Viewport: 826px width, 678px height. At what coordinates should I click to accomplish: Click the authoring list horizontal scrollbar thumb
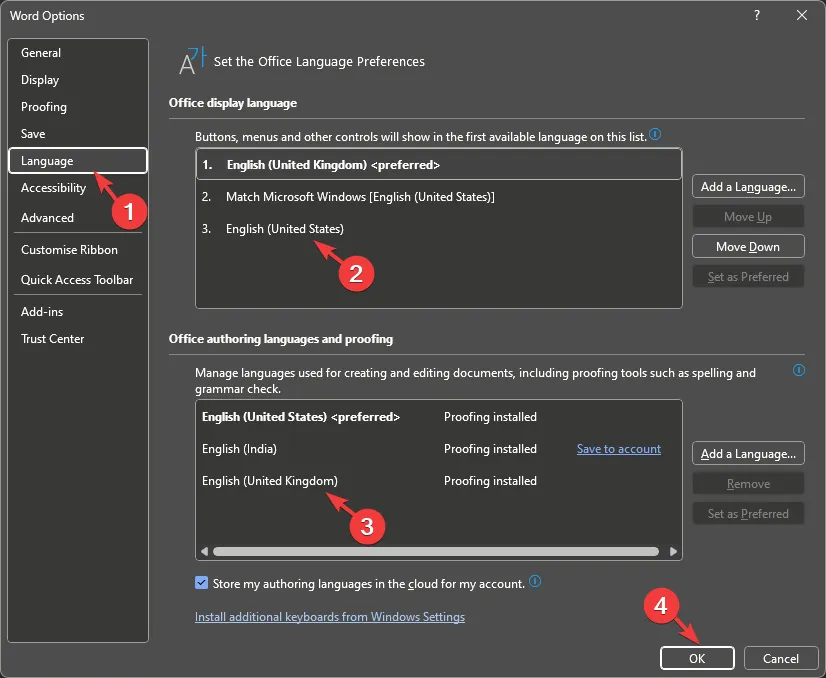tap(436, 552)
